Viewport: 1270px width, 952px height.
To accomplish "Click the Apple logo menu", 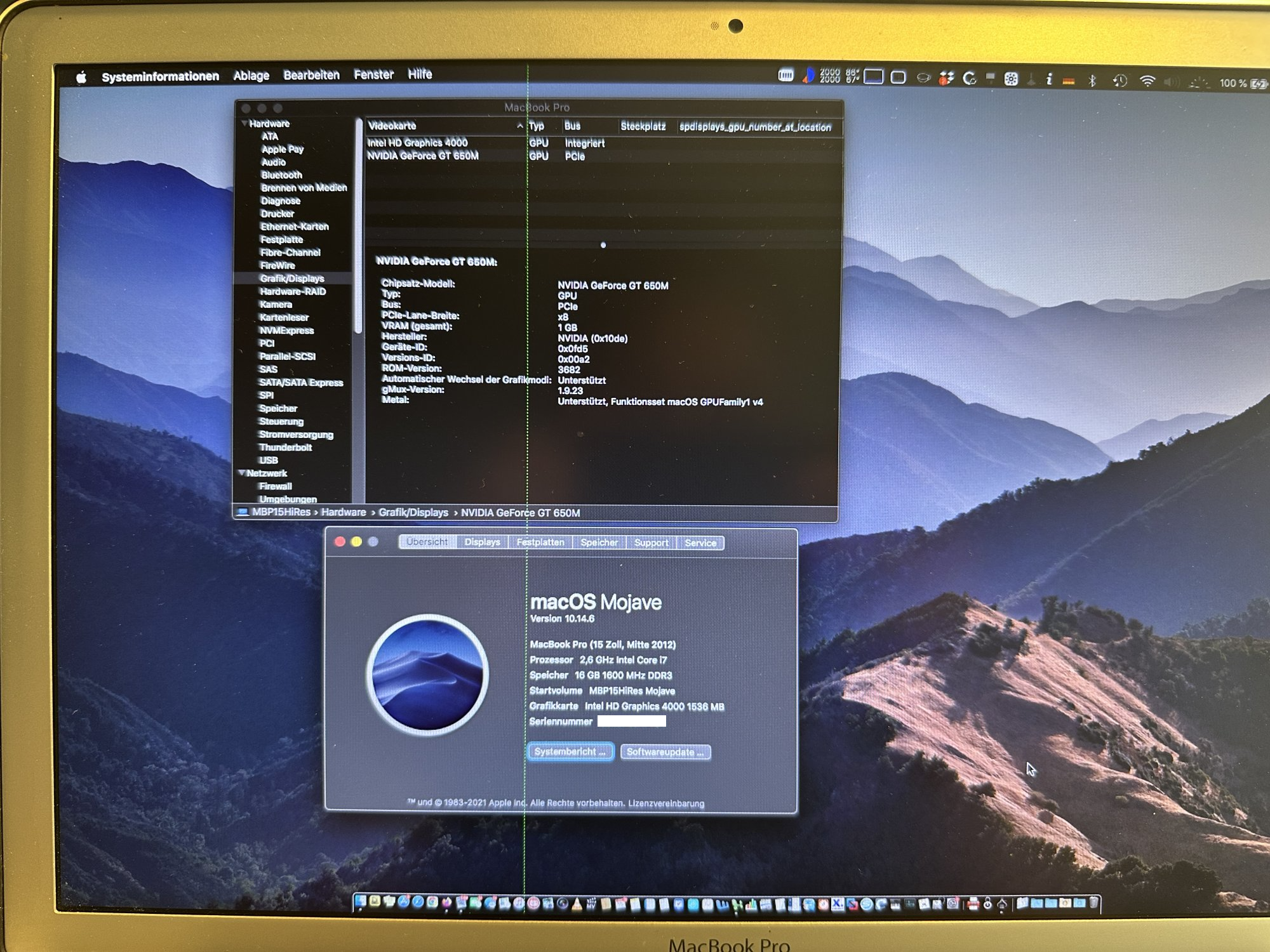I will click(81, 77).
